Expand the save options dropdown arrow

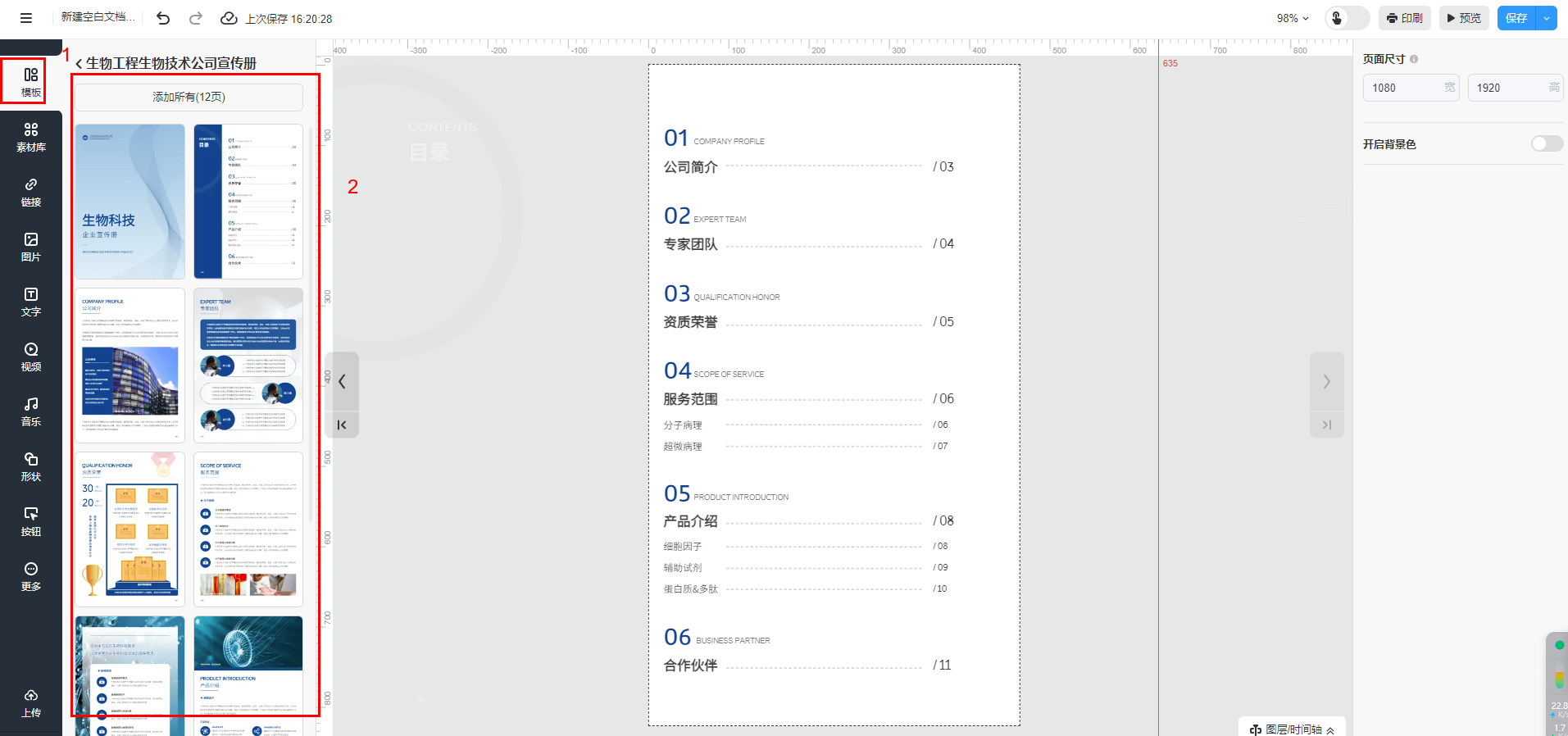click(1547, 18)
